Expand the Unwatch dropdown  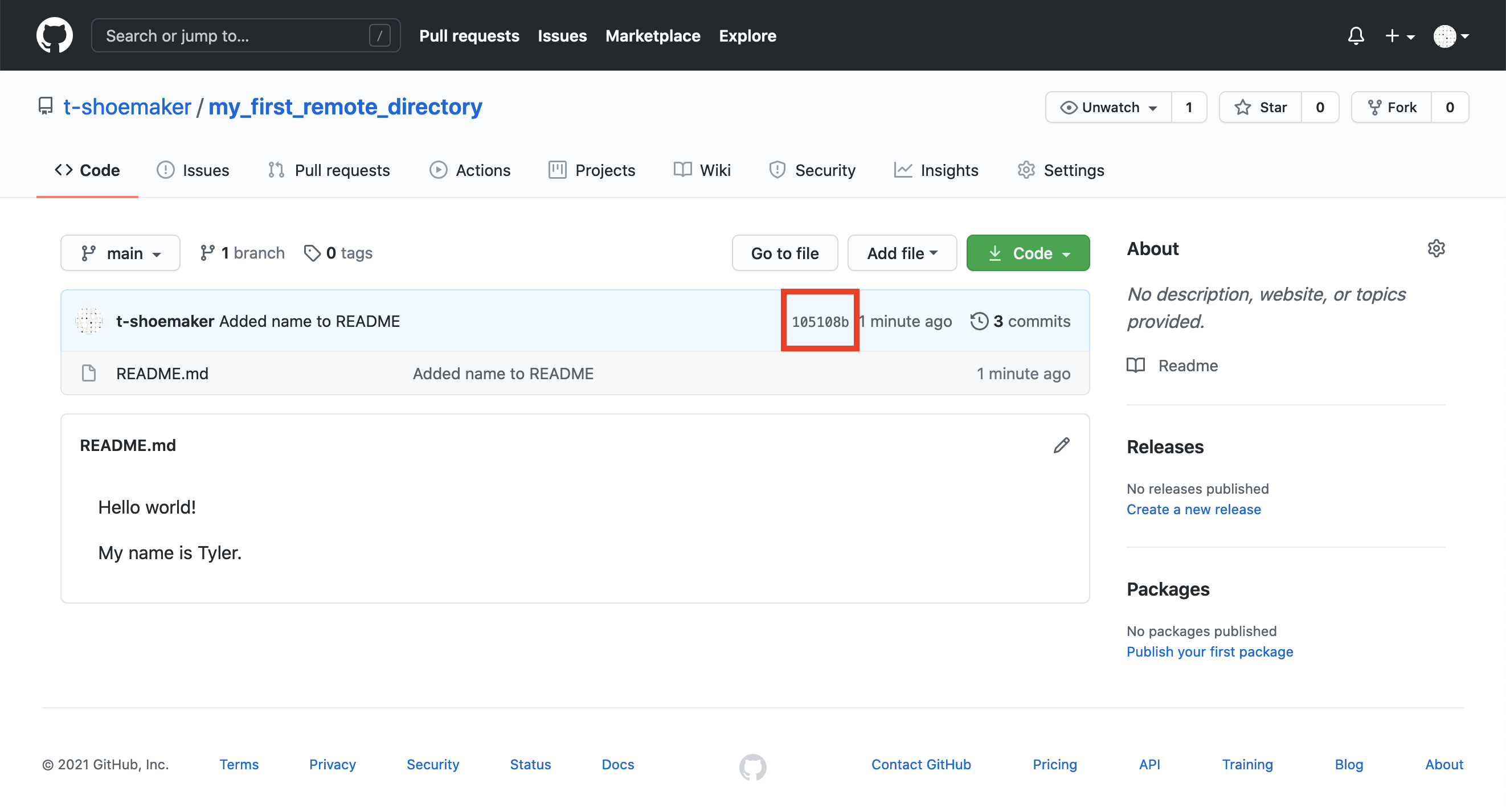(x=1108, y=108)
